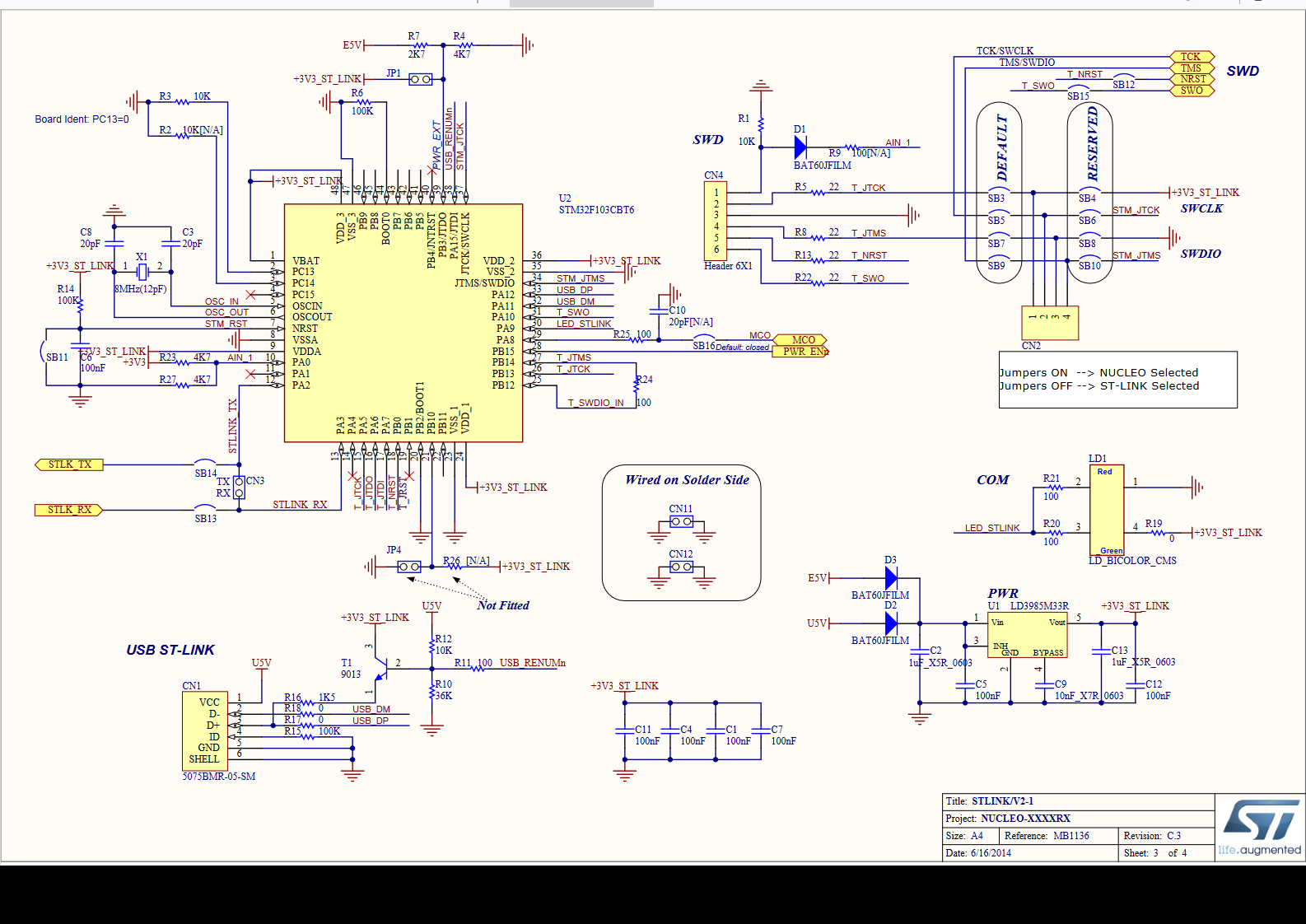Click the CN4 header component
This screenshot has height=924, width=1306.
(716, 221)
